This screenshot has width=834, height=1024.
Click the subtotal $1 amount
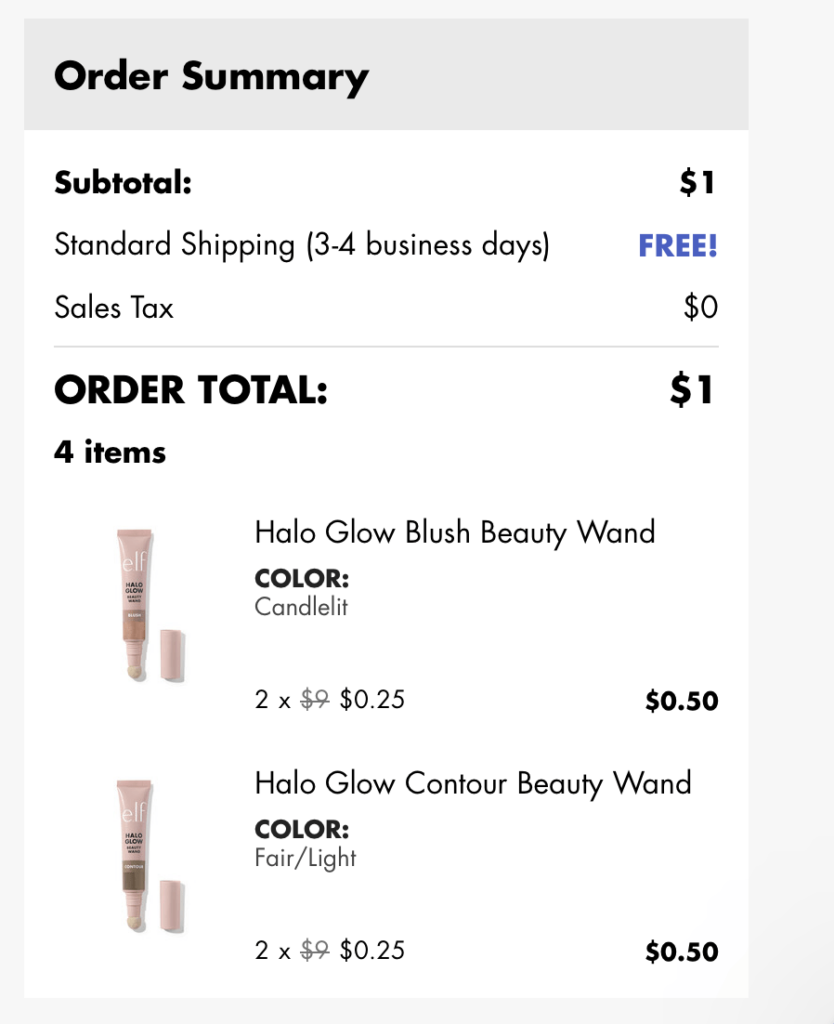(x=698, y=183)
